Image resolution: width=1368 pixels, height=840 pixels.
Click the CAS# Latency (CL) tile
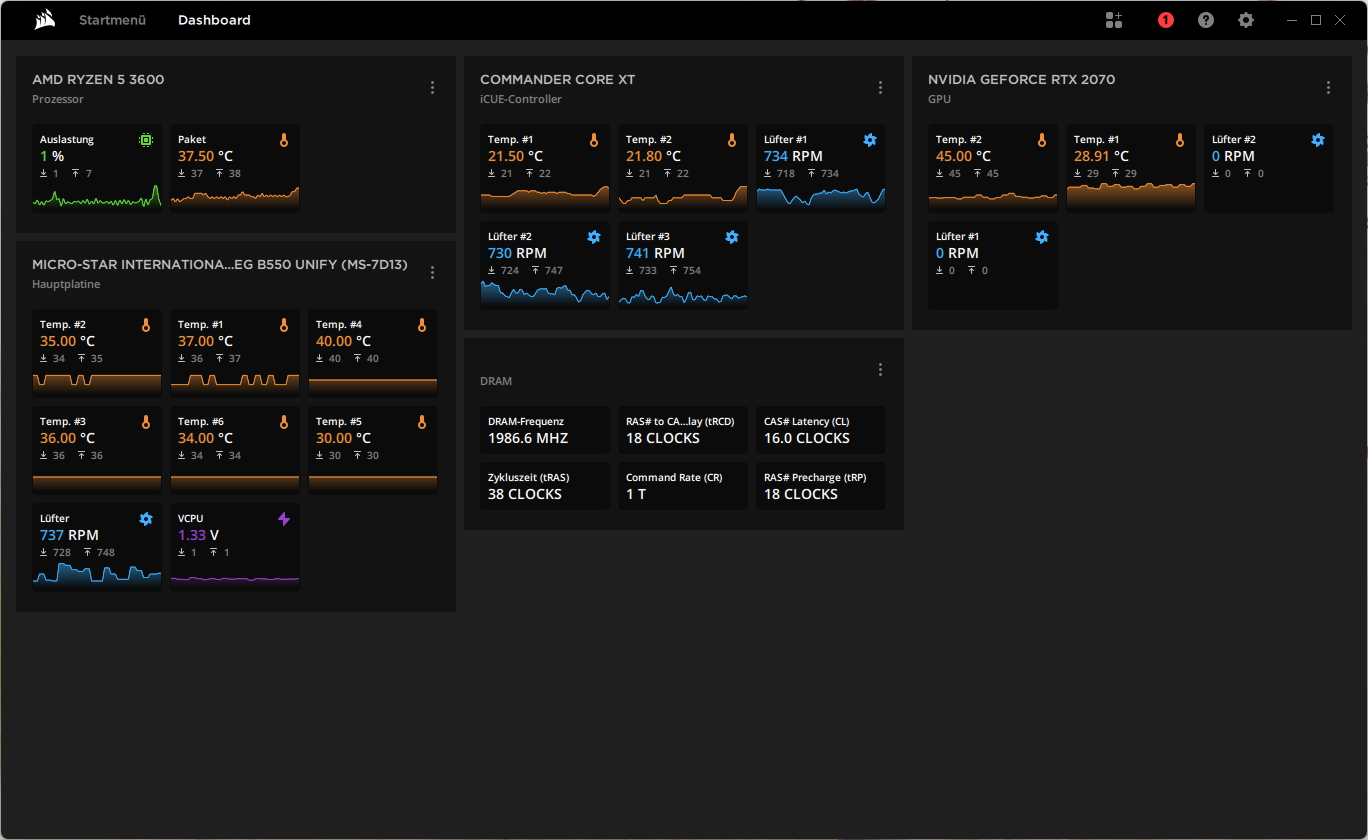[821, 430]
